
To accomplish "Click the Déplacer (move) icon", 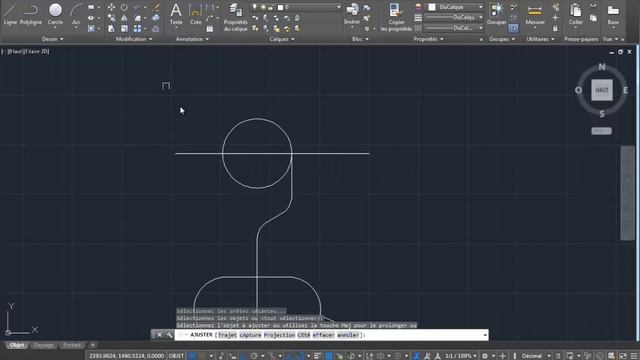I will pos(111,7).
